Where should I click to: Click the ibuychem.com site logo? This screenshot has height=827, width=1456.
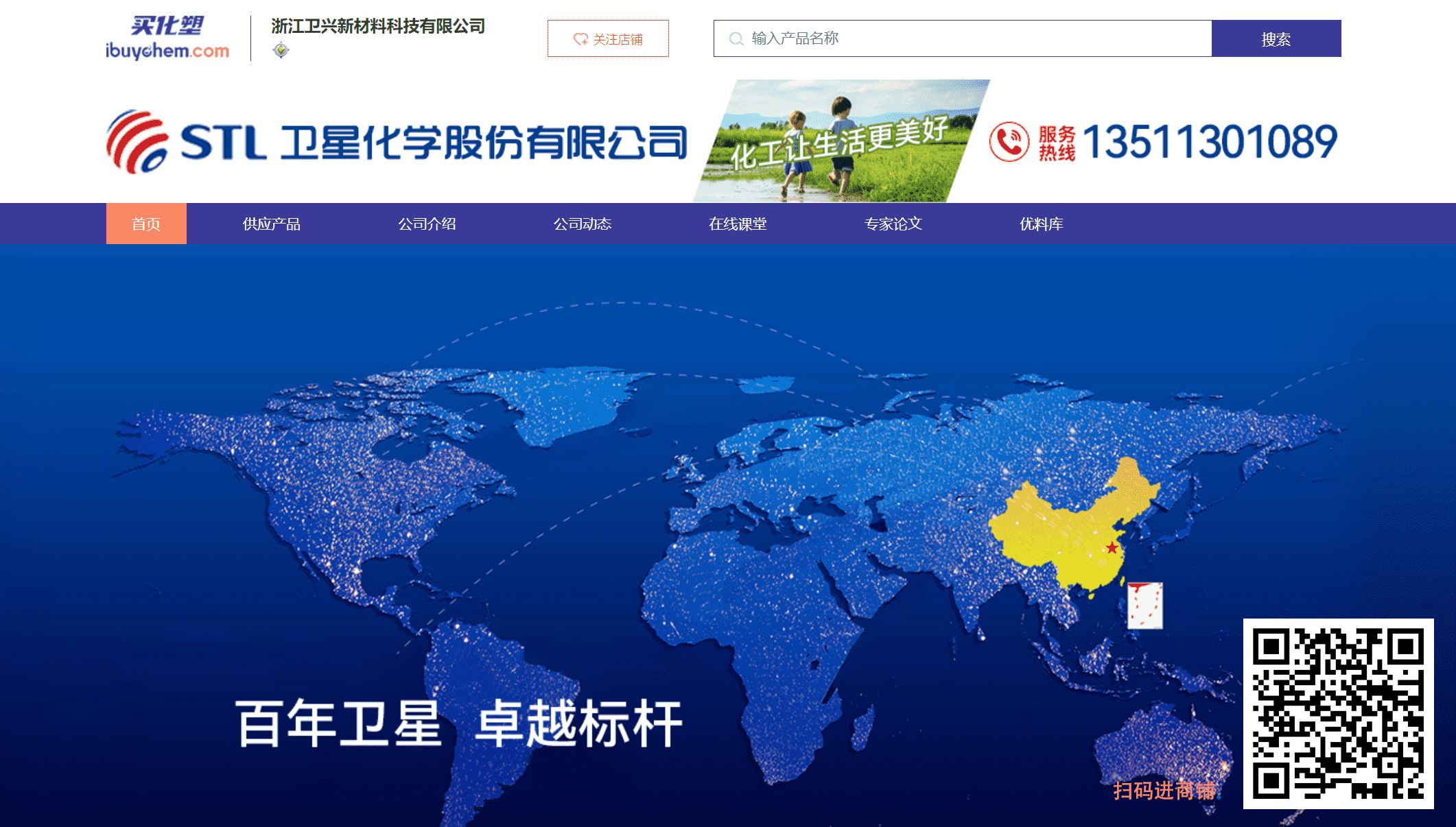[167, 38]
